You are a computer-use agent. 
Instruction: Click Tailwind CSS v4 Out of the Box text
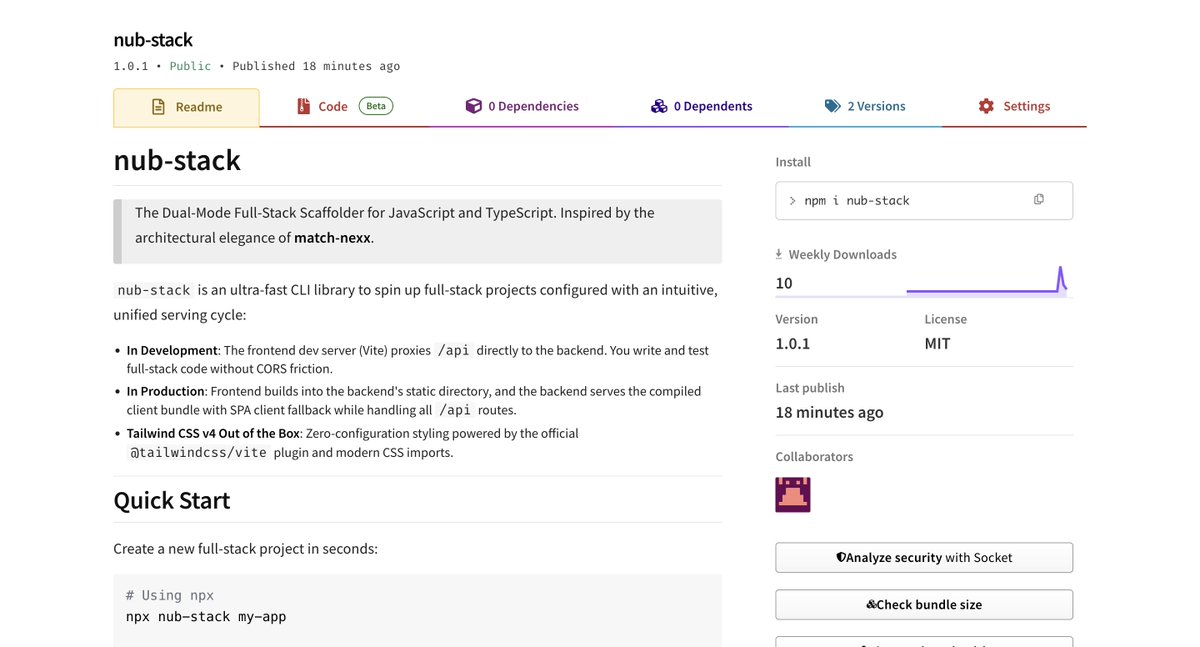click(213, 433)
